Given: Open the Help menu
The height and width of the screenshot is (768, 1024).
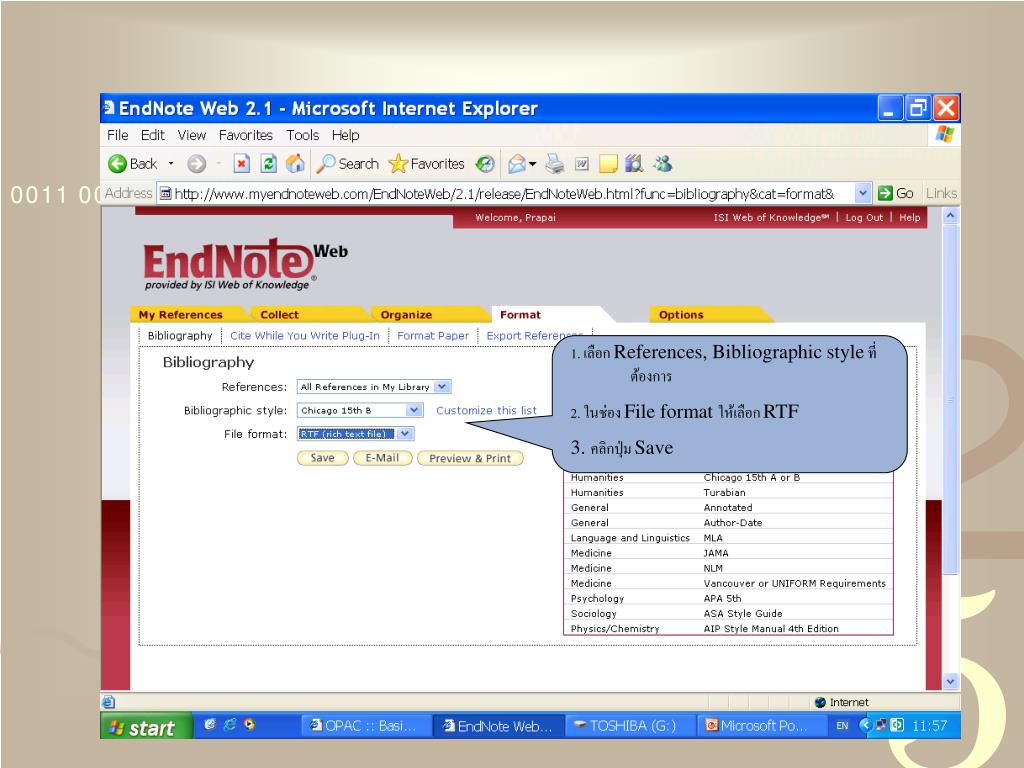Looking at the screenshot, I should pyautogui.click(x=345, y=135).
